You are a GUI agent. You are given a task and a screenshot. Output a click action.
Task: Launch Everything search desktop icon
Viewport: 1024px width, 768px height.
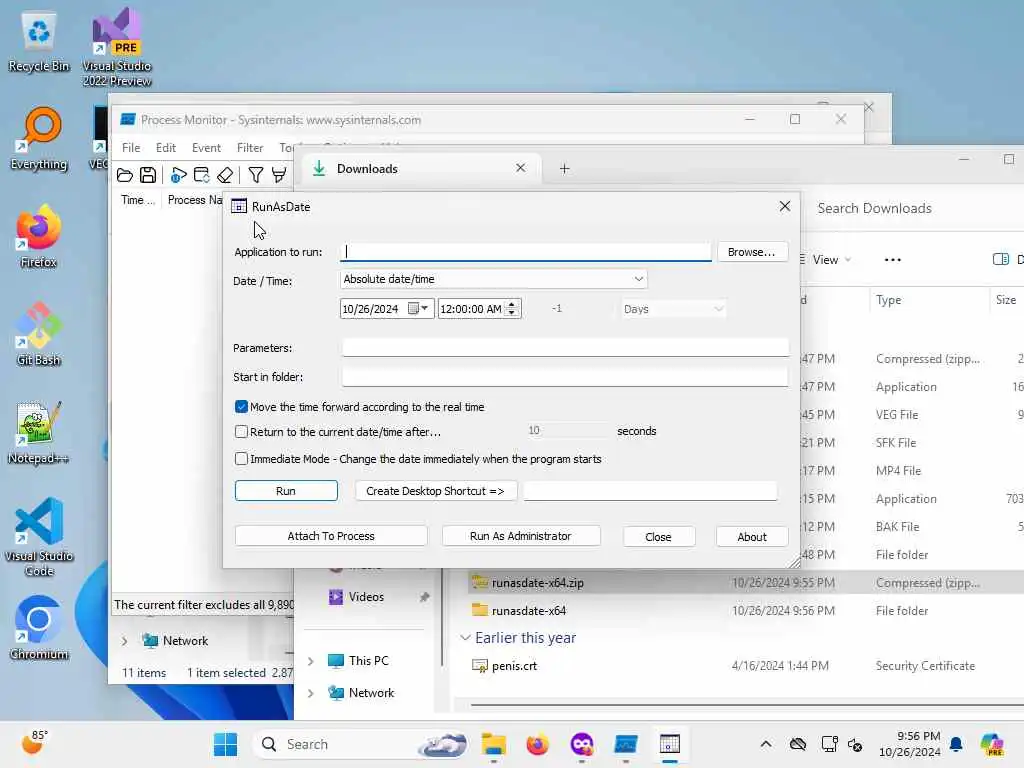tap(39, 139)
